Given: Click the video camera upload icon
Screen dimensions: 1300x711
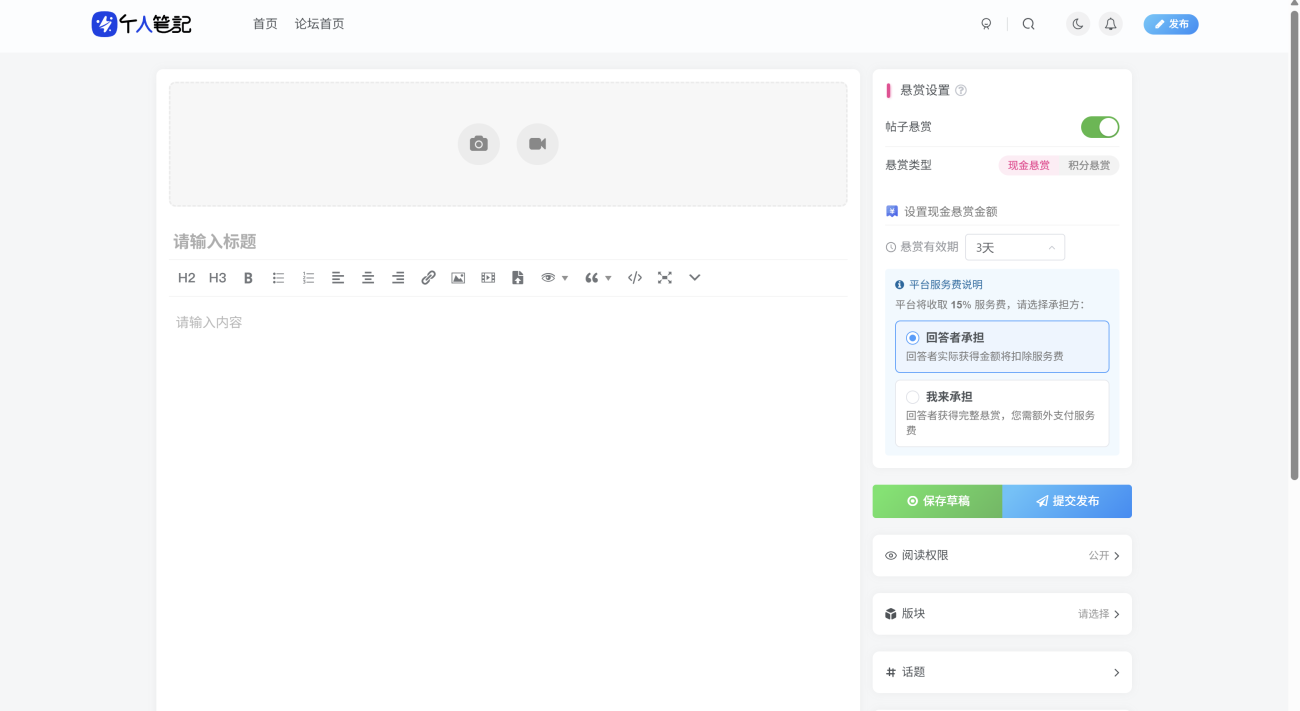Looking at the screenshot, I should (x=537, y=144).
